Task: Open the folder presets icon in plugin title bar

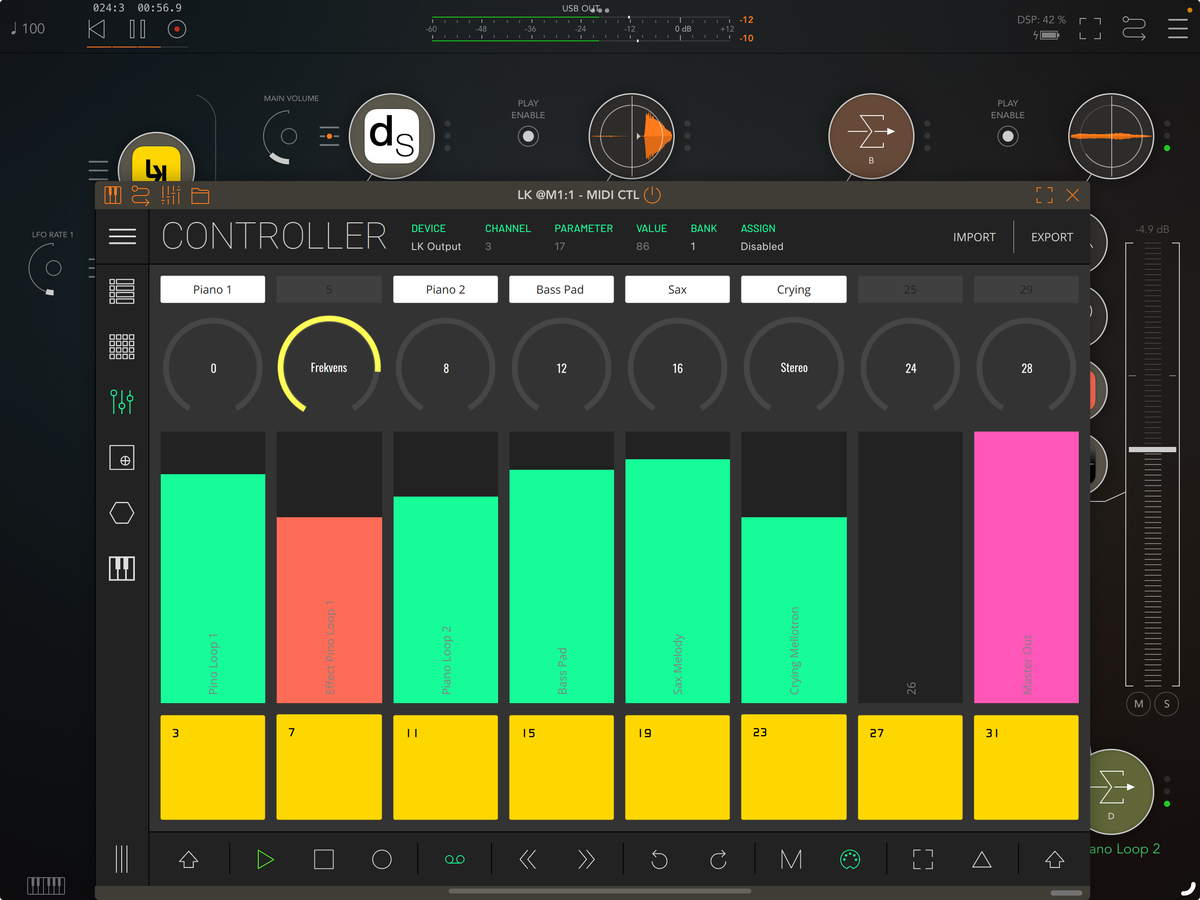Action: [200, 195]
